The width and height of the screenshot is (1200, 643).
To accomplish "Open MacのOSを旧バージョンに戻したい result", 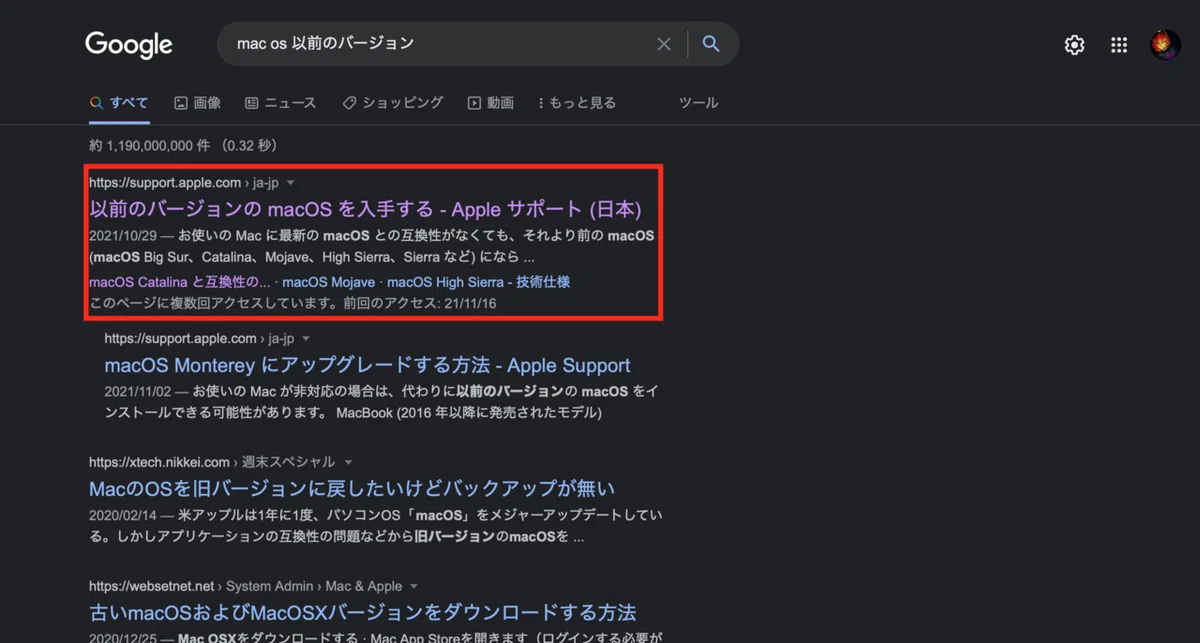I will coord(352,489).
